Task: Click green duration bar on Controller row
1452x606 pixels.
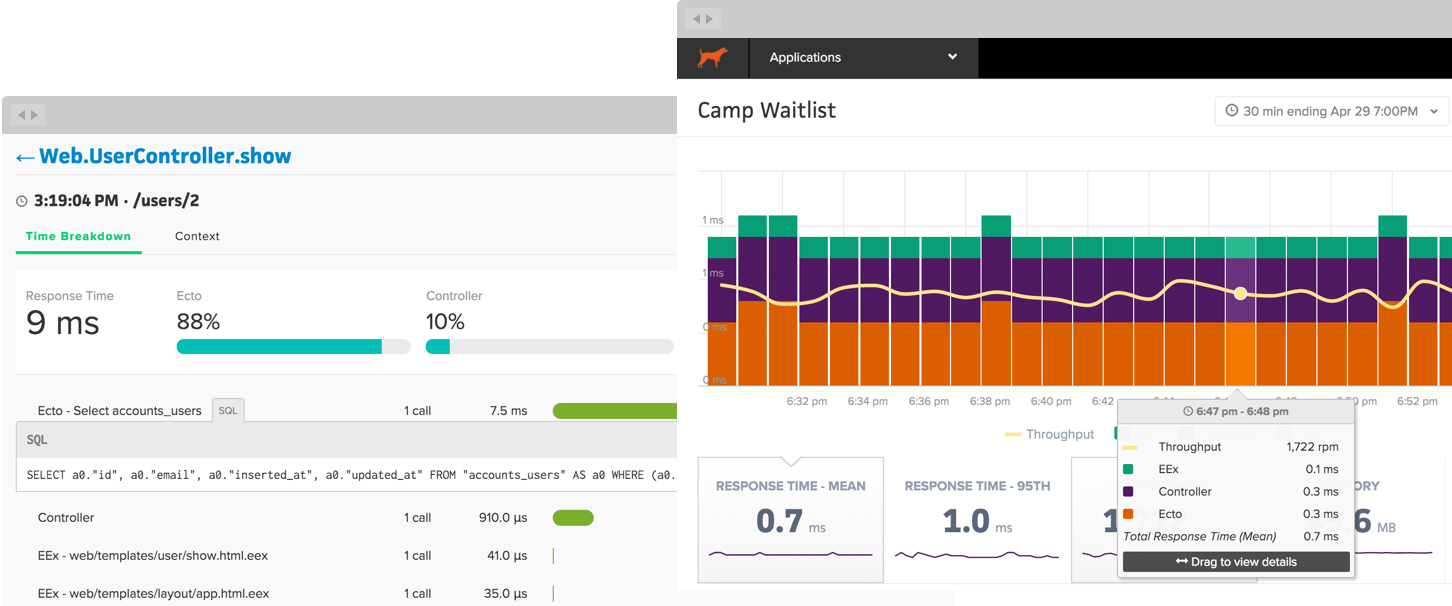Action: (x=573, y=518)
